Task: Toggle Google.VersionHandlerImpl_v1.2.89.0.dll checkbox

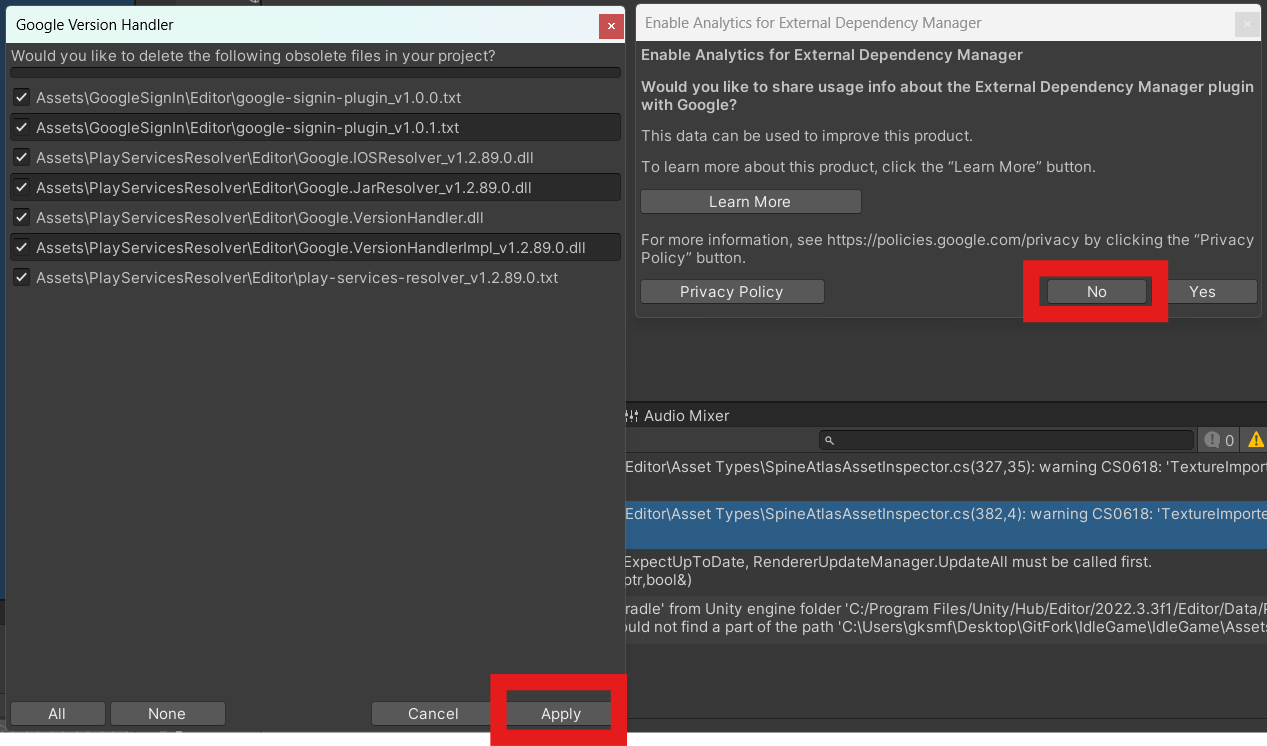Action: click(21, 248)
